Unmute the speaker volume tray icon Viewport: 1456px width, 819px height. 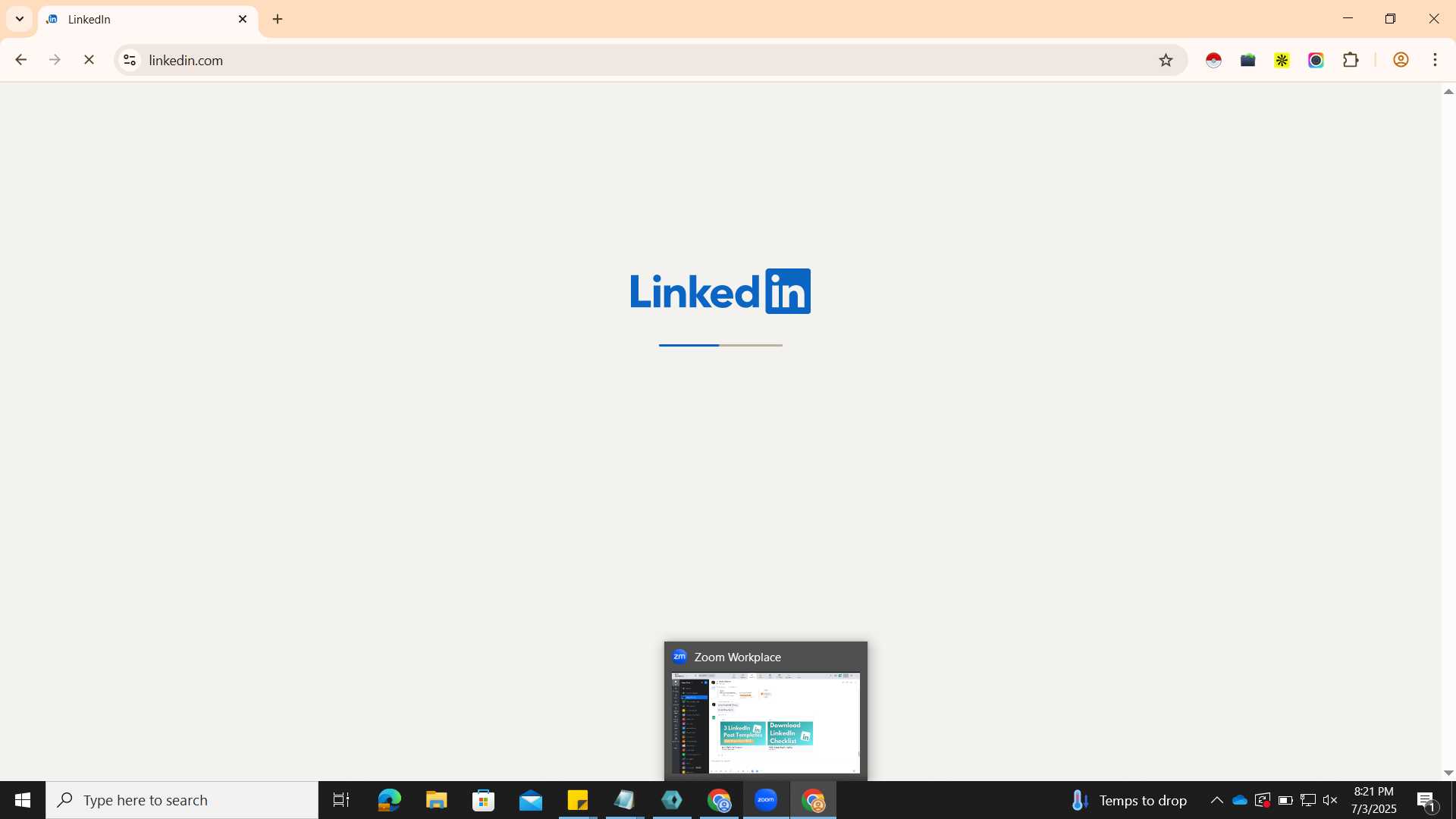1330,800
